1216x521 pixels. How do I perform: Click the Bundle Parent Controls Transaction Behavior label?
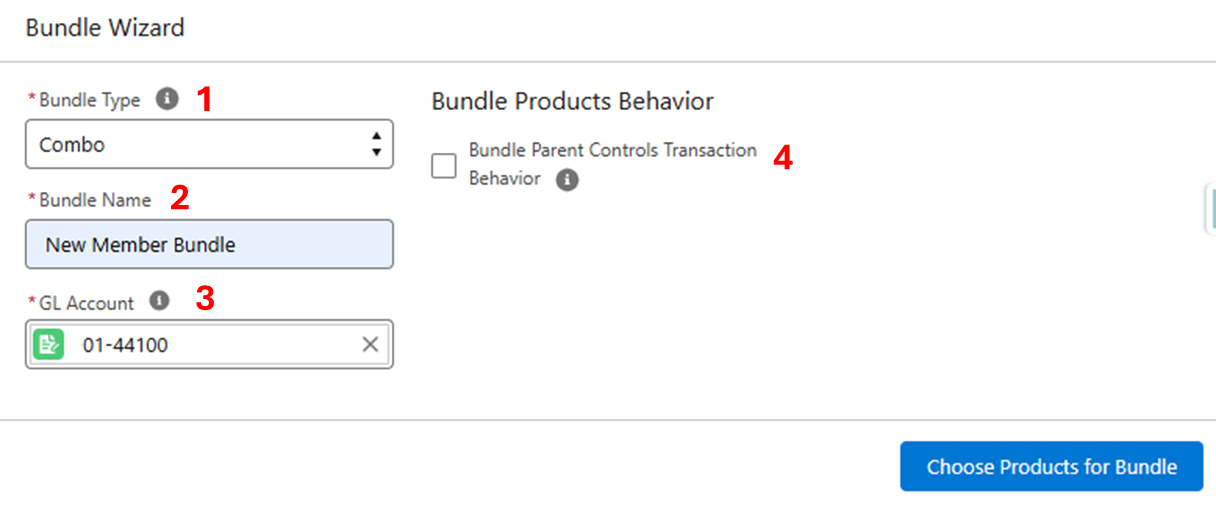612,151
